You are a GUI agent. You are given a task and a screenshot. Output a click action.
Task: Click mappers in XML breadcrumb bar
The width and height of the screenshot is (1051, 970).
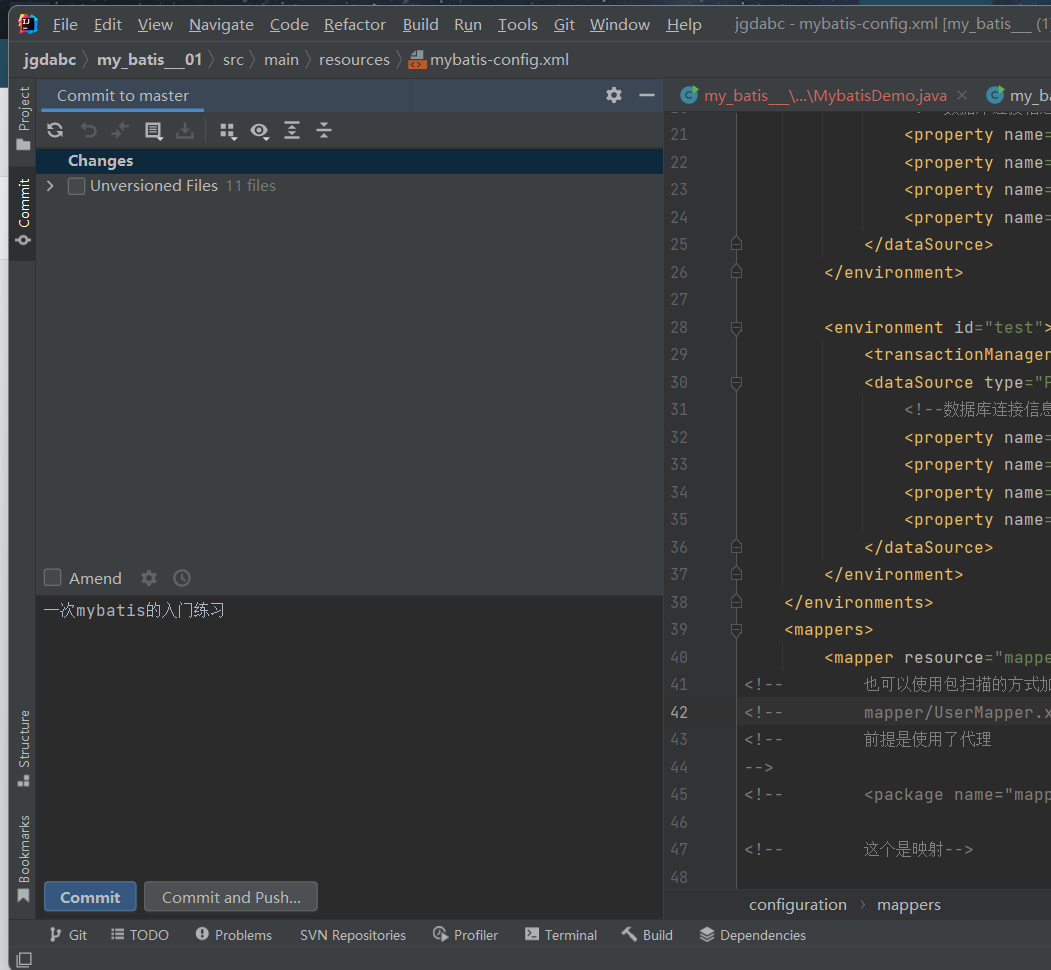coord(909,905)
